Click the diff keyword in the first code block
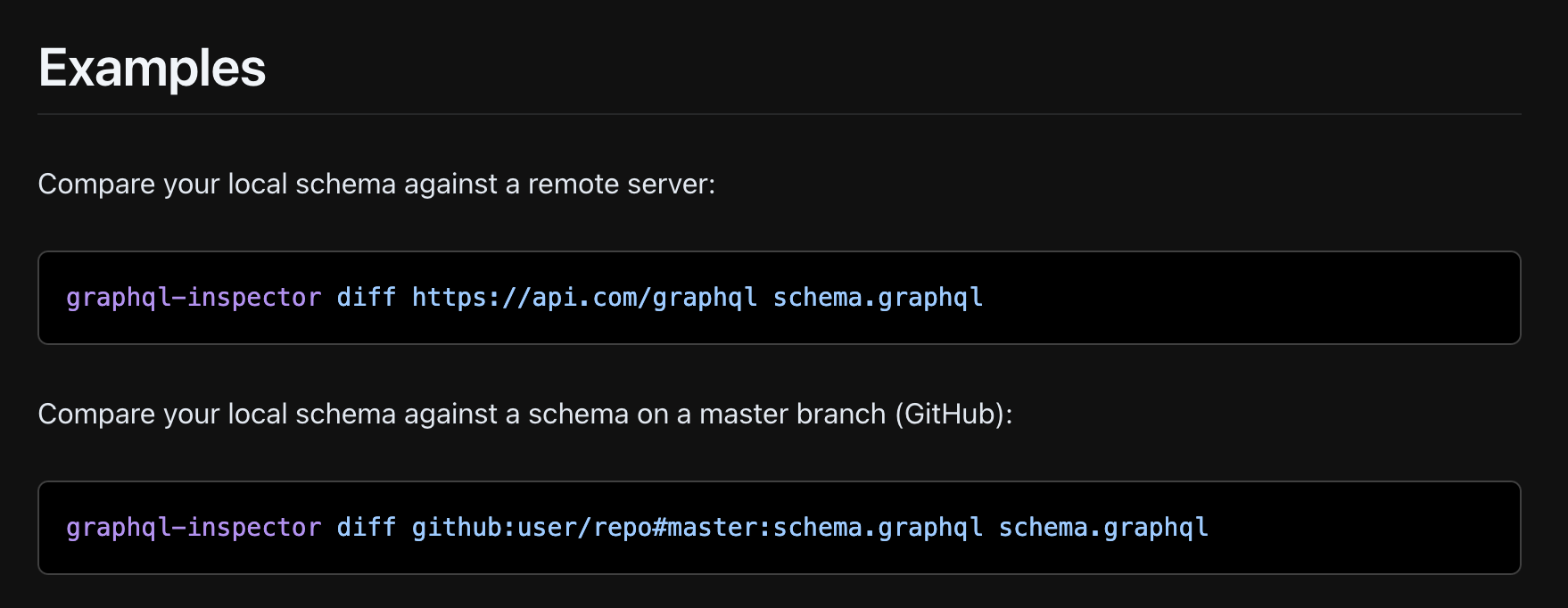Viewport: 1568px width, 608px height. 366,298
